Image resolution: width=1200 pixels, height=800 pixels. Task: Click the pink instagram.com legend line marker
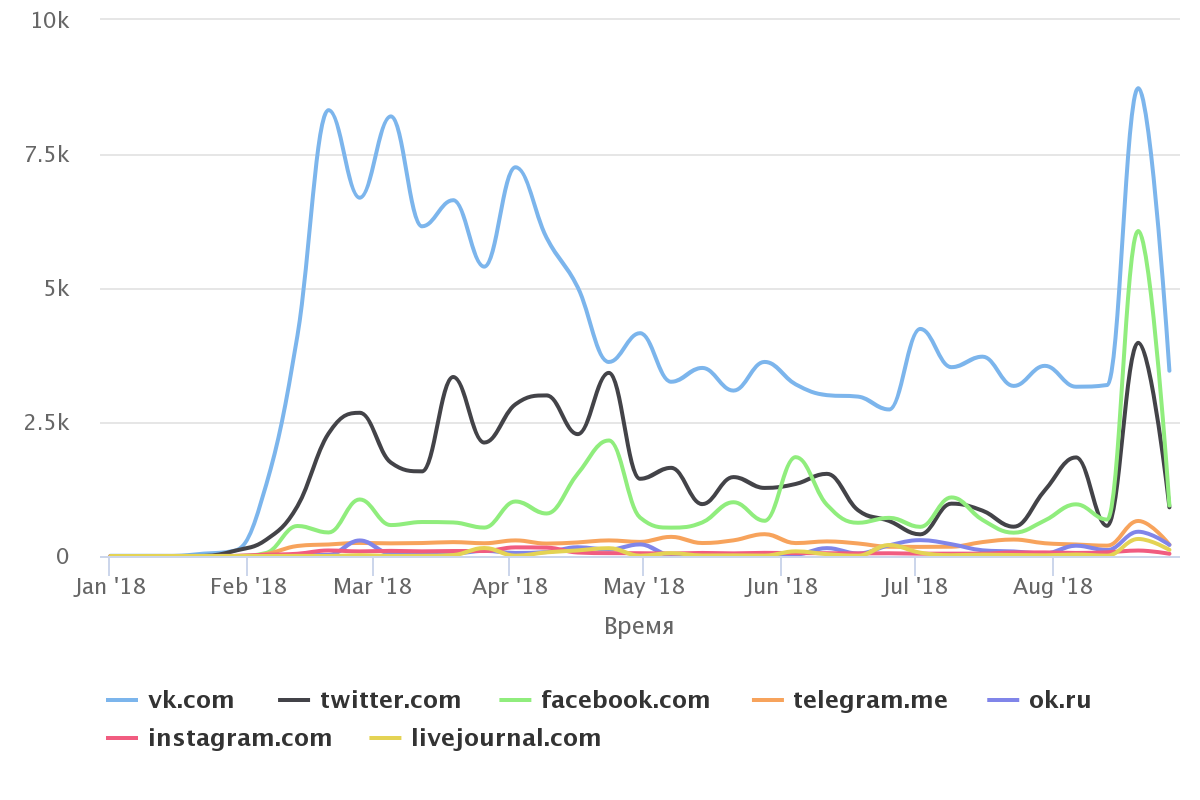click(x=121, y=739)
